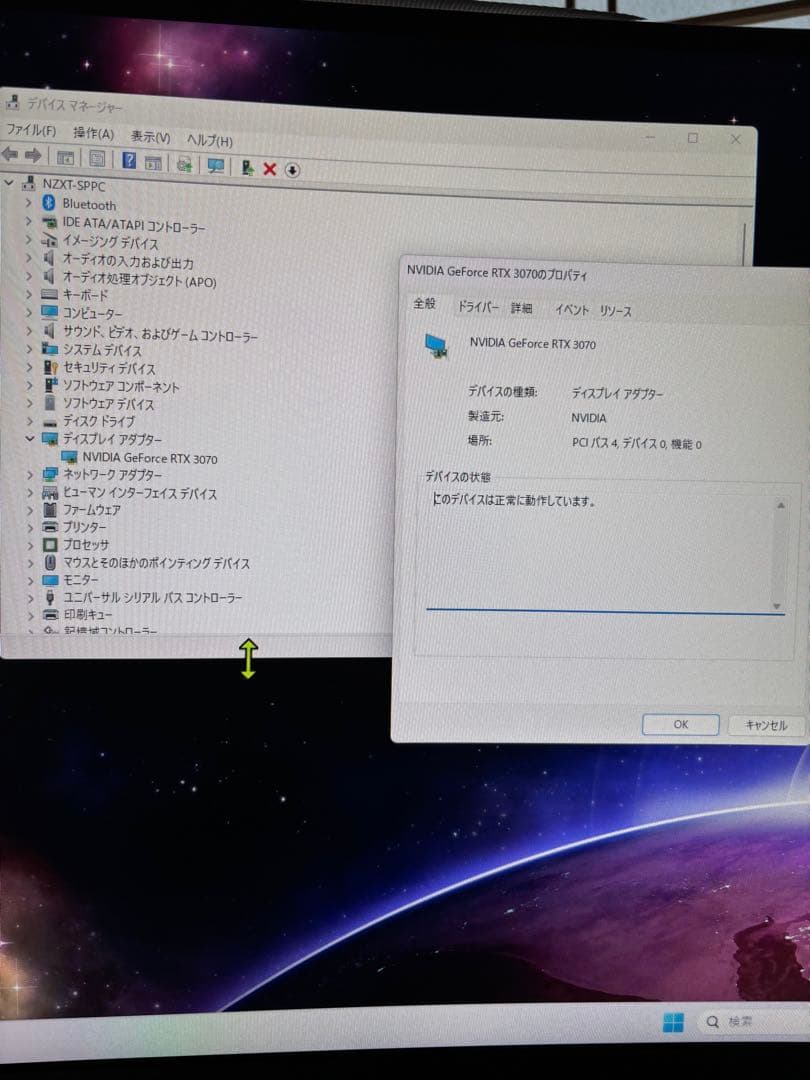810x1080 pixels.
Task: Select the 印刷キュー row
Action: tap(87, 614)
